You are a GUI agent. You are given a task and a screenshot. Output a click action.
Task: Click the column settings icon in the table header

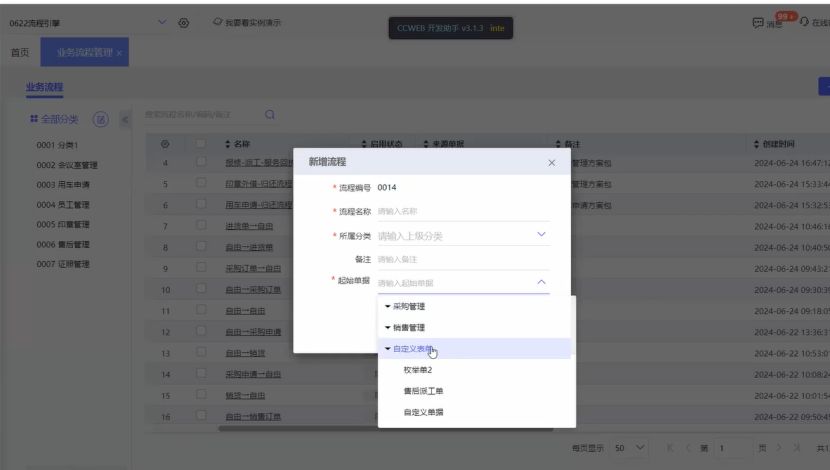pos(165,144)
